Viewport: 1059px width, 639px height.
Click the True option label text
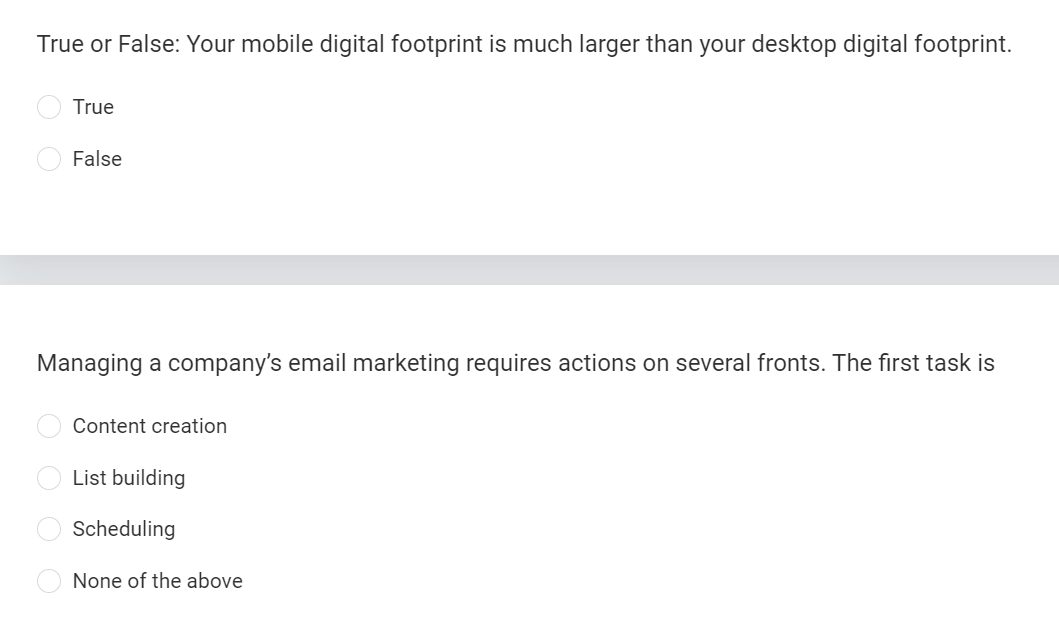coord(93,107)
